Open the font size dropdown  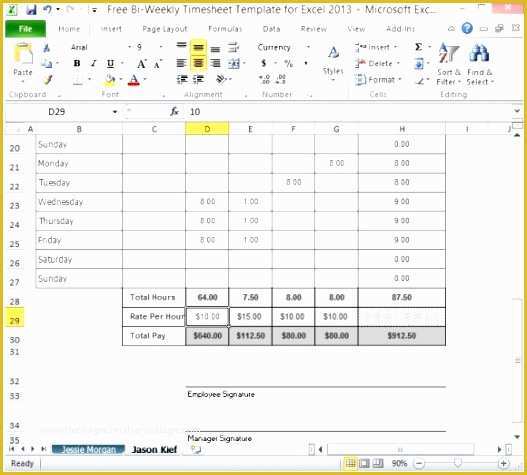pyautogui.click(x=161, y=47)
